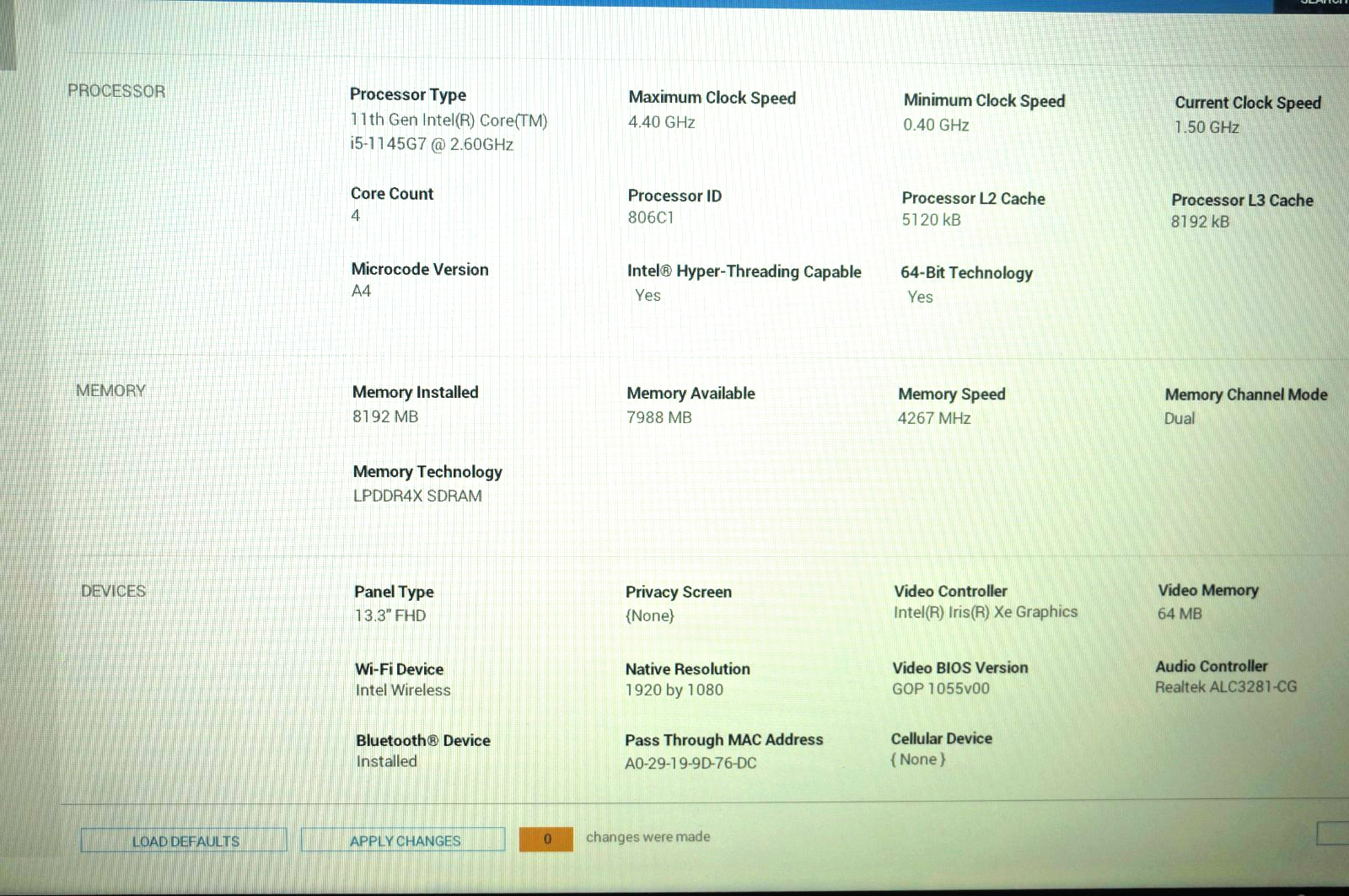Click the Minimum Clock Speed label
The width and height of the screenshot is (1349, 896).
[x=984, y=101]
